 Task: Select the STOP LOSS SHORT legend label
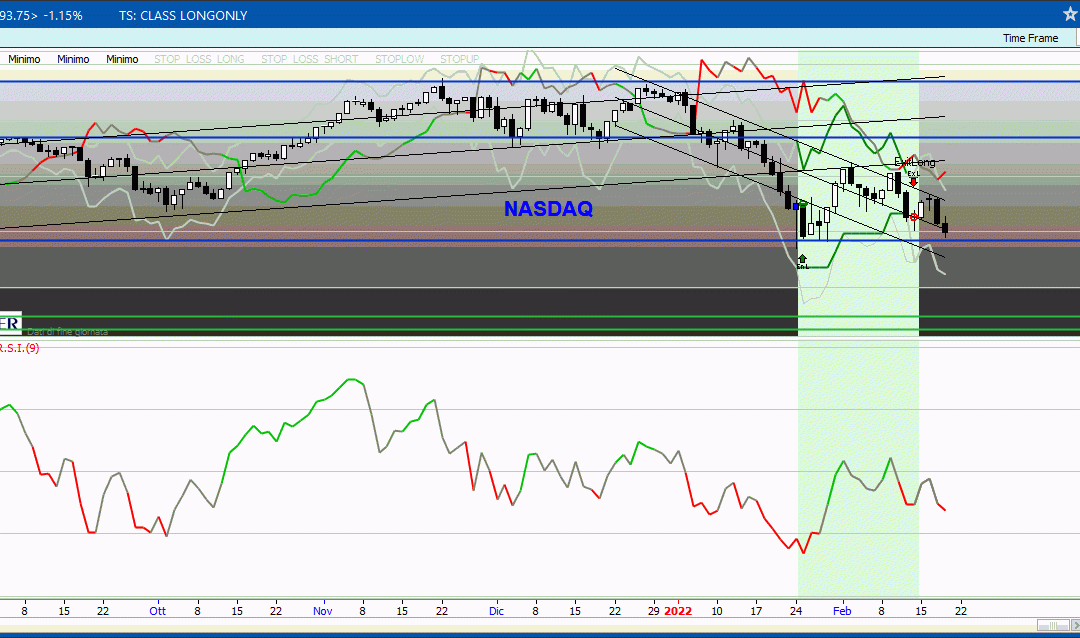tap(309, 59)
